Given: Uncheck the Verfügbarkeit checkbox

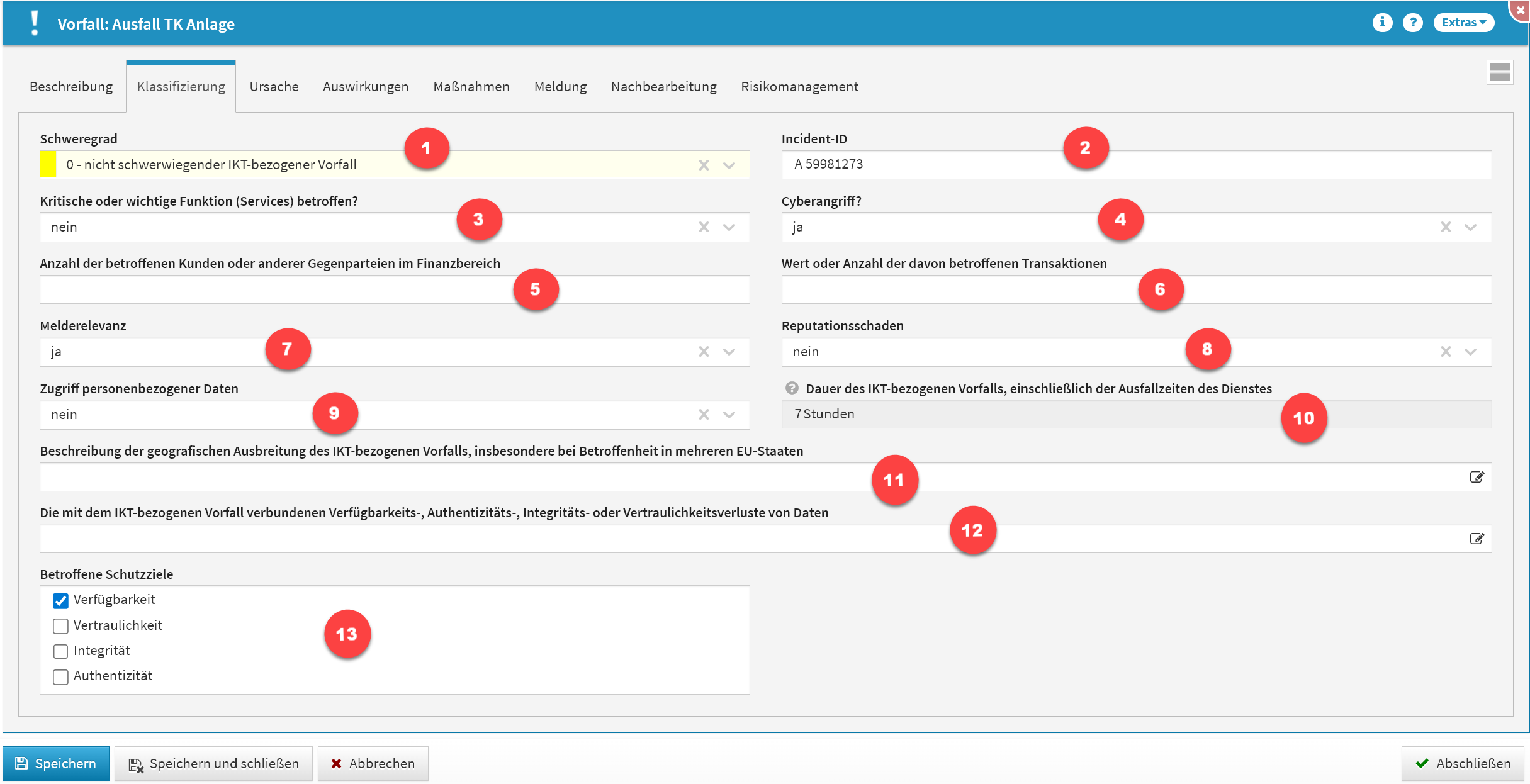Looking at the screenshot, I should 60,601.
